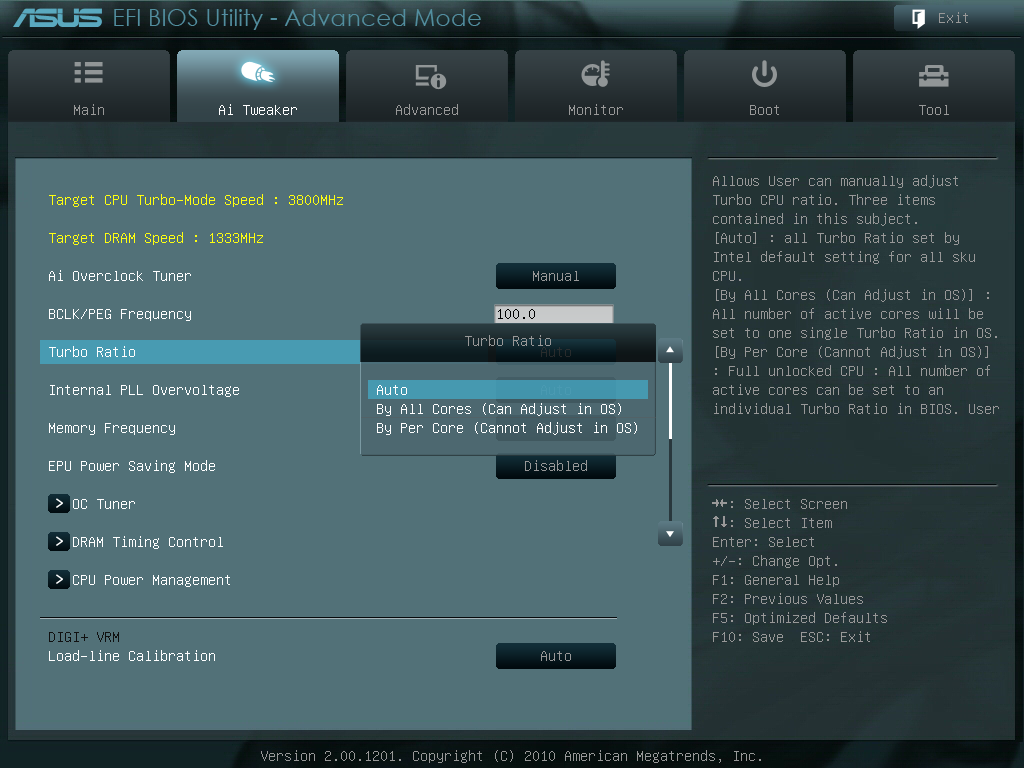Click the F5: Optimized Defaults hint
The image size is (1024, 768).
point(800,618)
